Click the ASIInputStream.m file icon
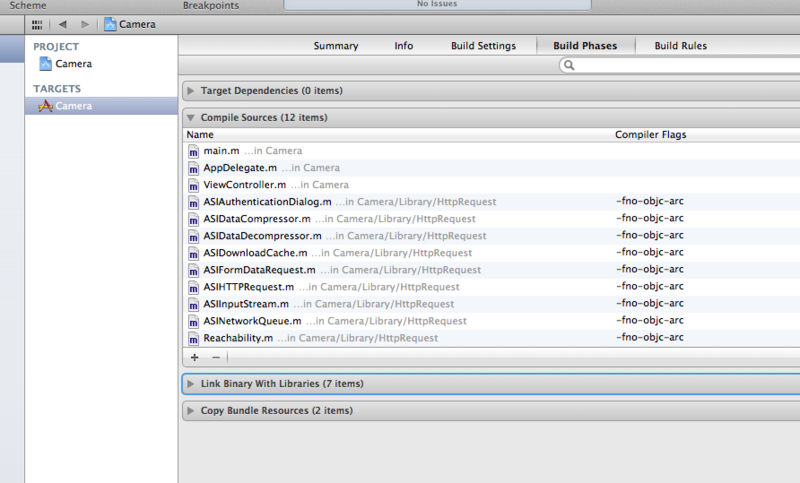Screen dimensions: 800x483 pyautogui.click(x=193, y=304)
